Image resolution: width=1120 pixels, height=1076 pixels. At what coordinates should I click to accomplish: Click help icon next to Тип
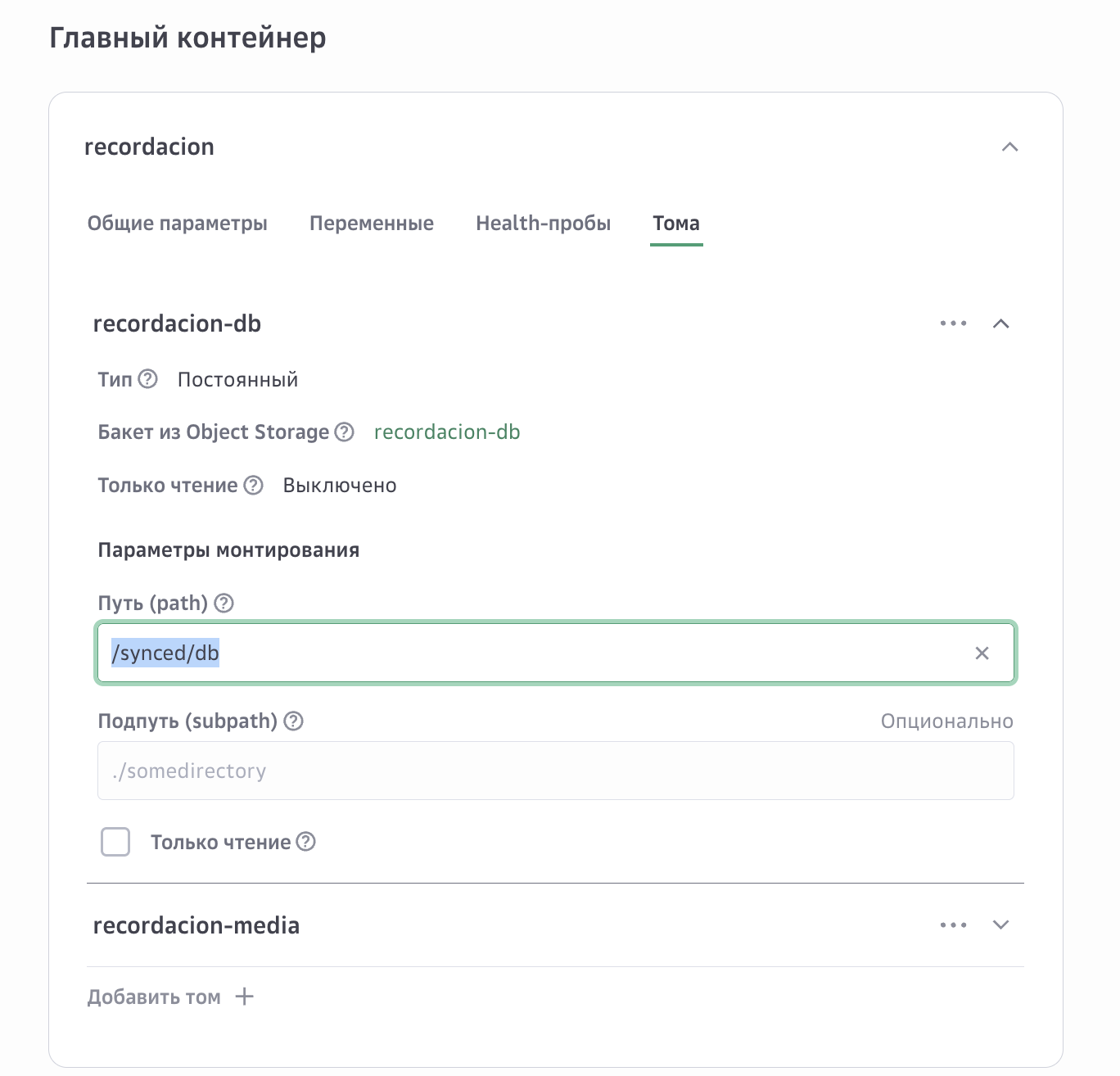point(147,379)
